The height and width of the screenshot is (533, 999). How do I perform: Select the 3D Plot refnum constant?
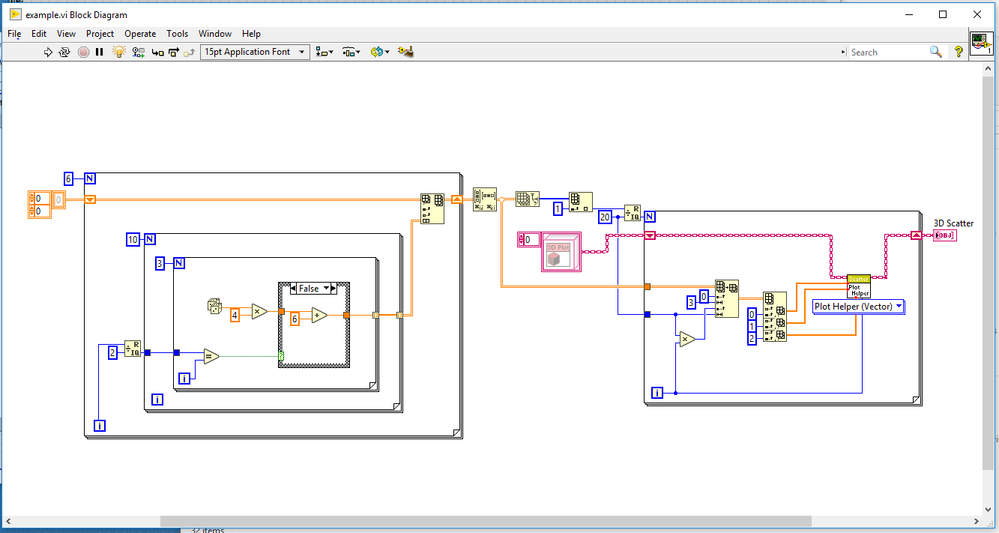[x=561, y=252]
